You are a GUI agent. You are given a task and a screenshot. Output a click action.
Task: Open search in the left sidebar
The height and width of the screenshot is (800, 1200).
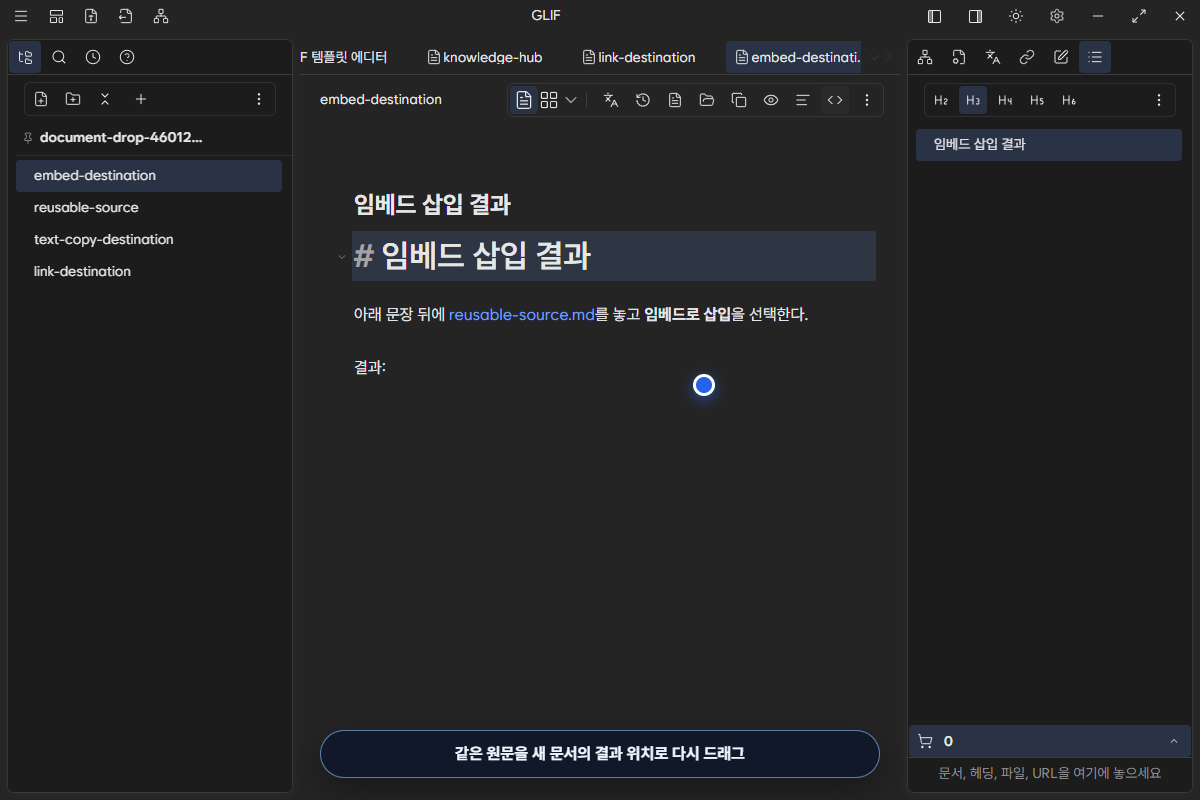tap(59, 57)
